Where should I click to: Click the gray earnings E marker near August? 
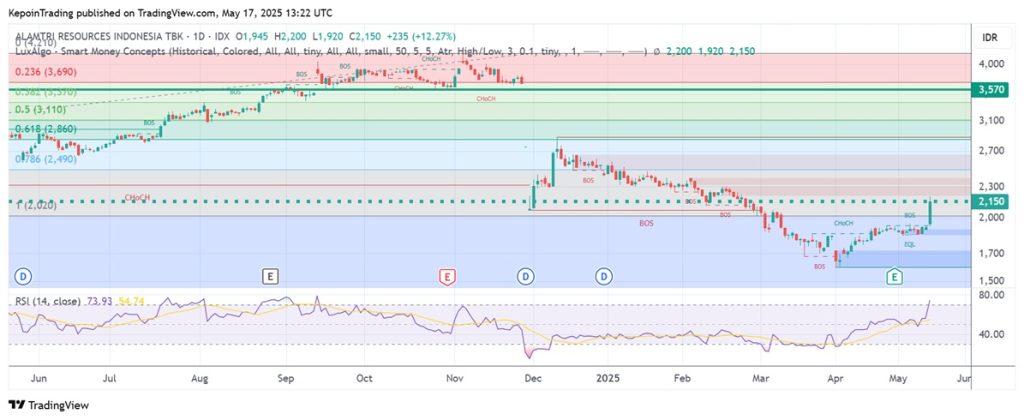268,275
